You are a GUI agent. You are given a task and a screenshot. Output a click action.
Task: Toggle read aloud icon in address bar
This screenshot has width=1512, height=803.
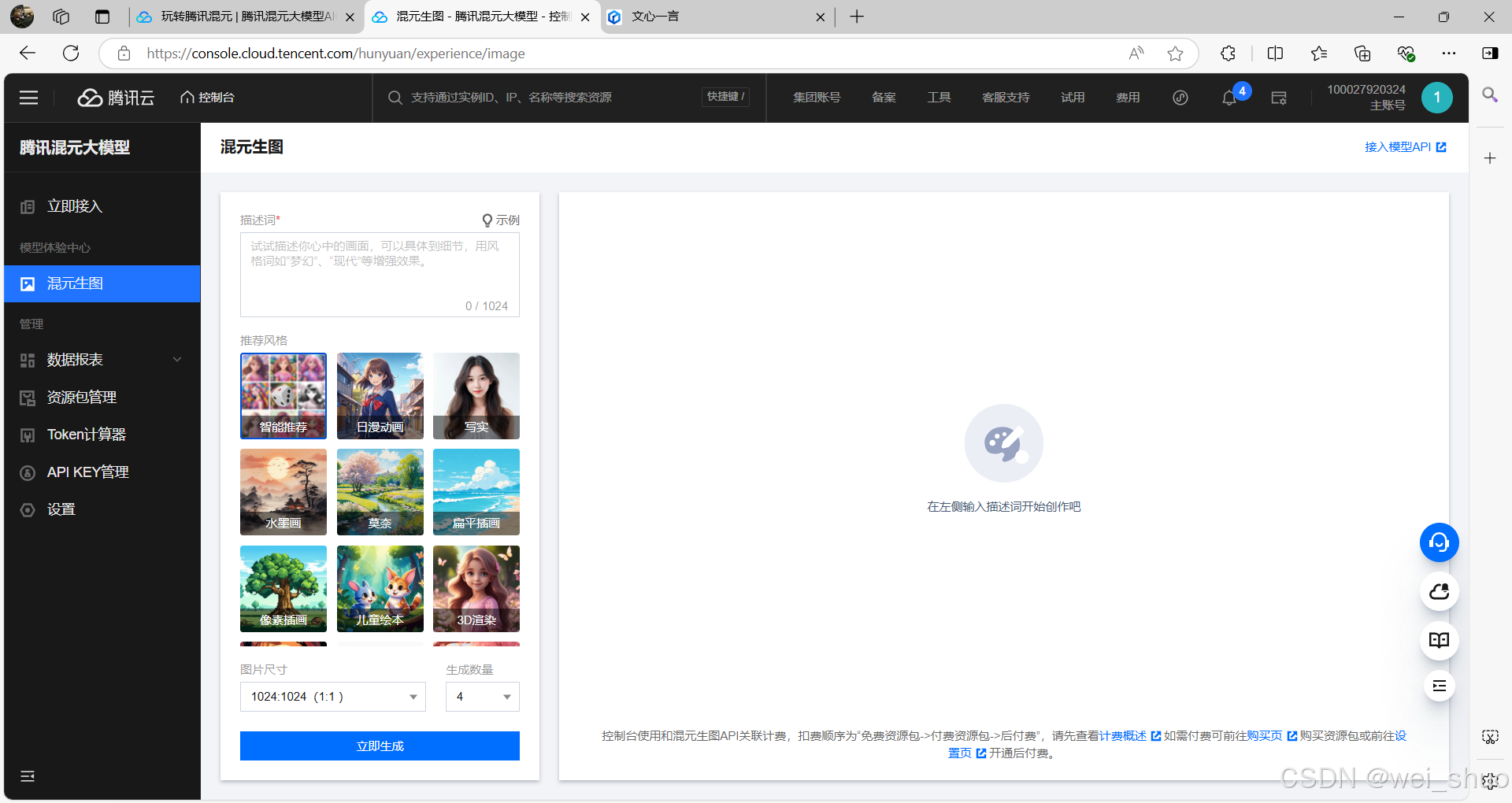(x=1136, y=54)
